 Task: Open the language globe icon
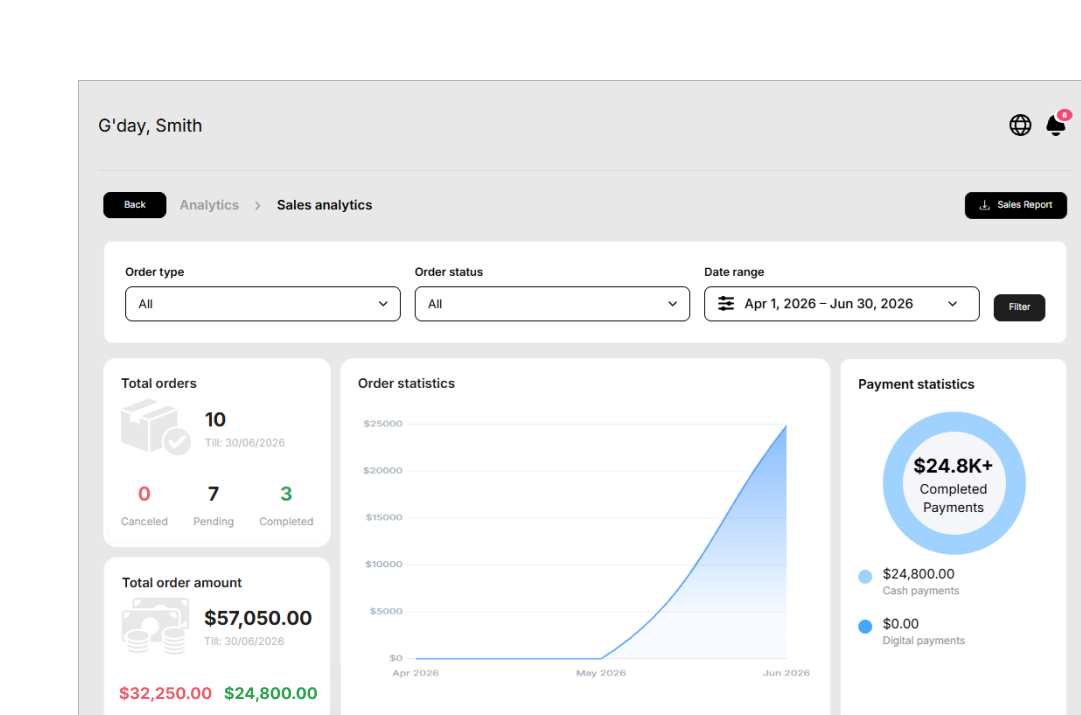[x=1020, y=125]
